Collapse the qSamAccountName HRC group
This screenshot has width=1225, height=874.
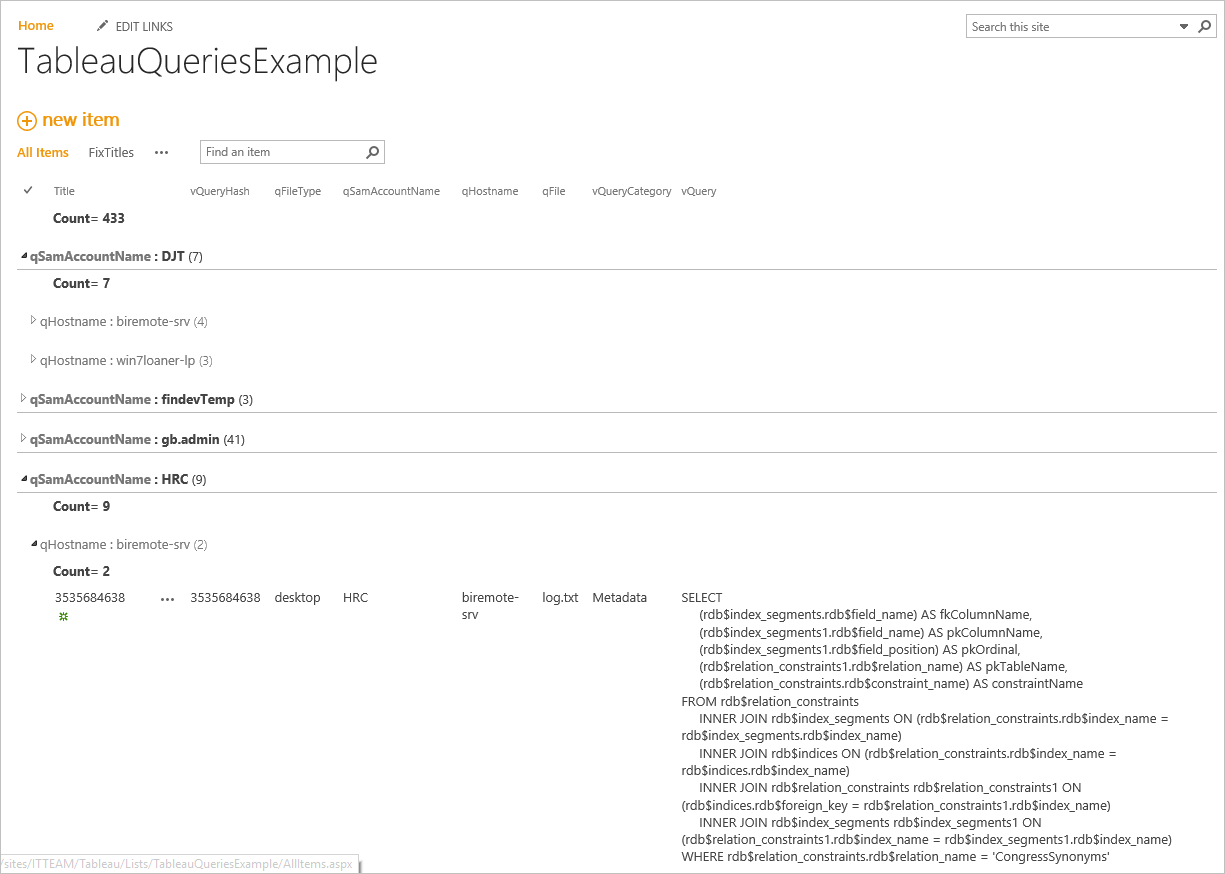click(24, 480)
